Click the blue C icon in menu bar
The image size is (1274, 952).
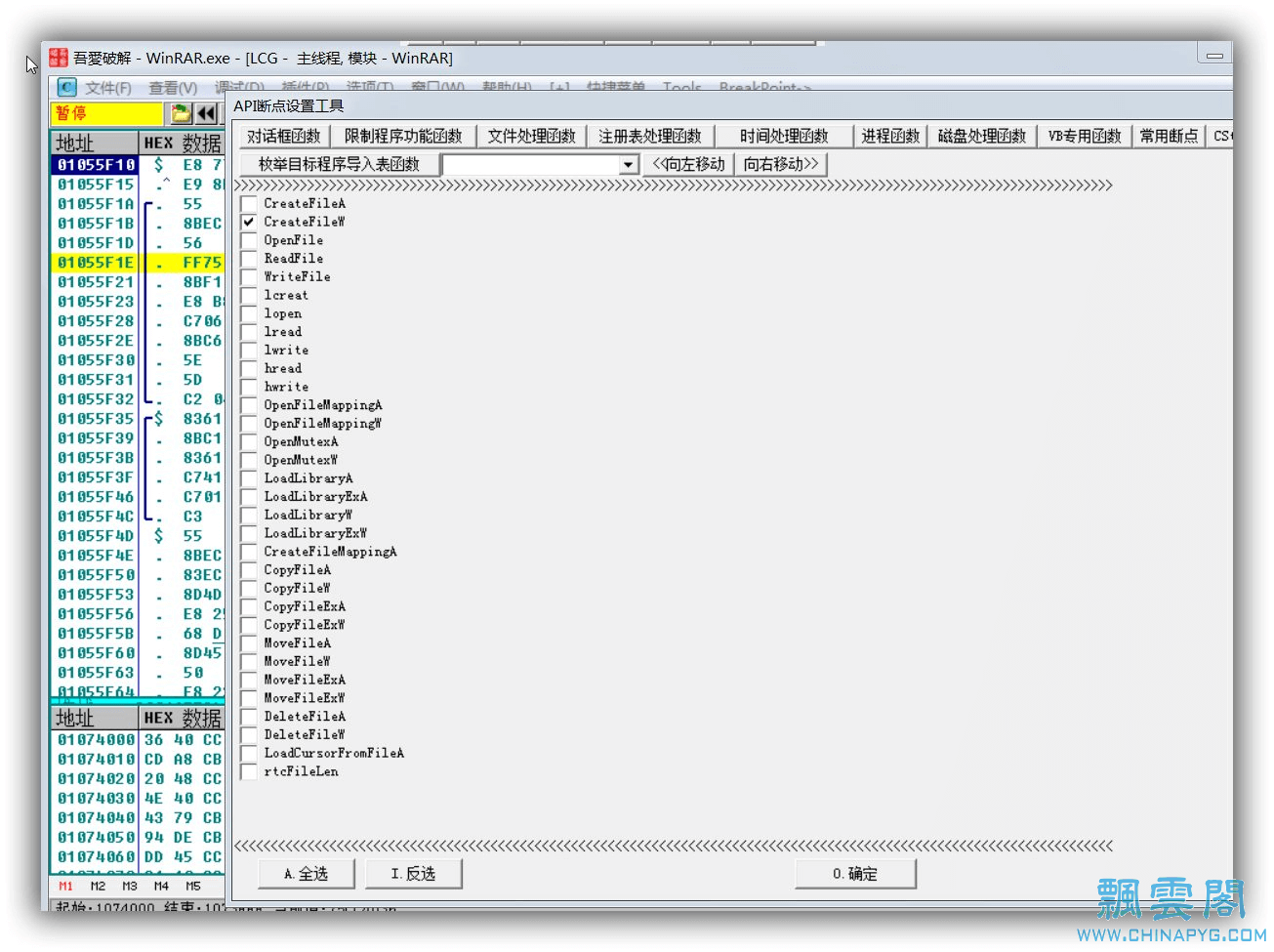66,87
